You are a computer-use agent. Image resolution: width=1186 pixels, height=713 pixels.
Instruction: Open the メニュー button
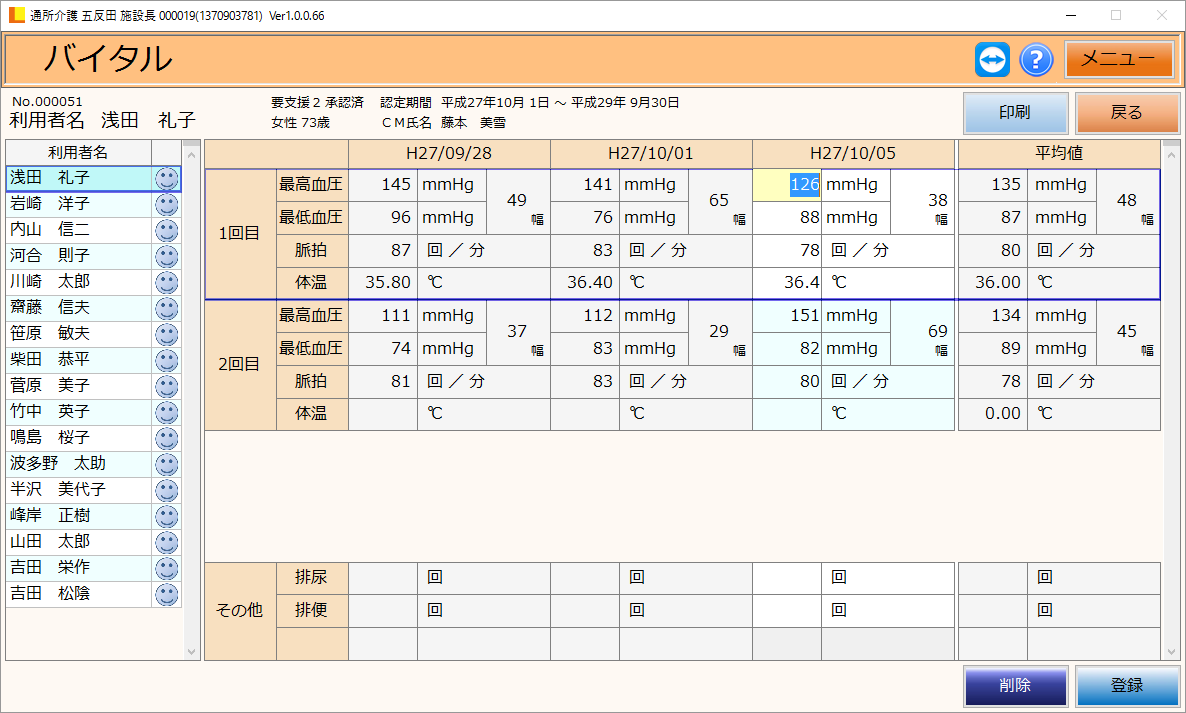(1119, 59)
